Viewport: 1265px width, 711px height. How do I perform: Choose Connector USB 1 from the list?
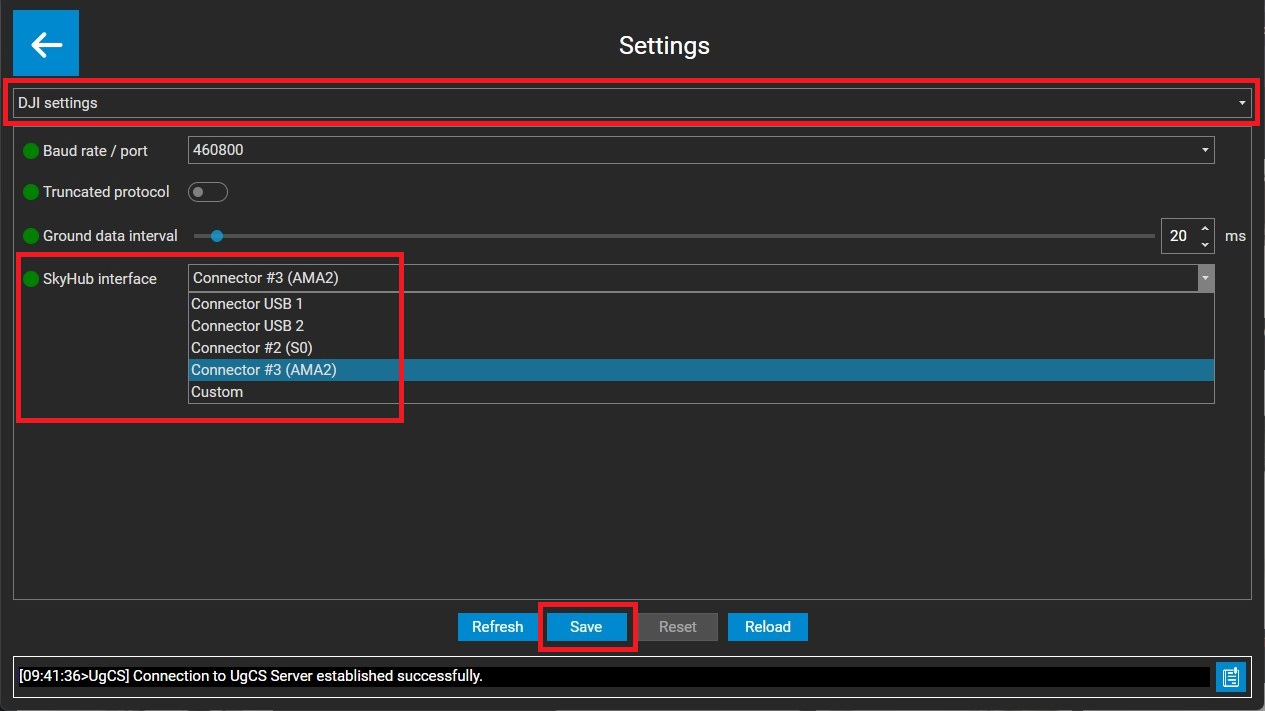tap(701, 304)
